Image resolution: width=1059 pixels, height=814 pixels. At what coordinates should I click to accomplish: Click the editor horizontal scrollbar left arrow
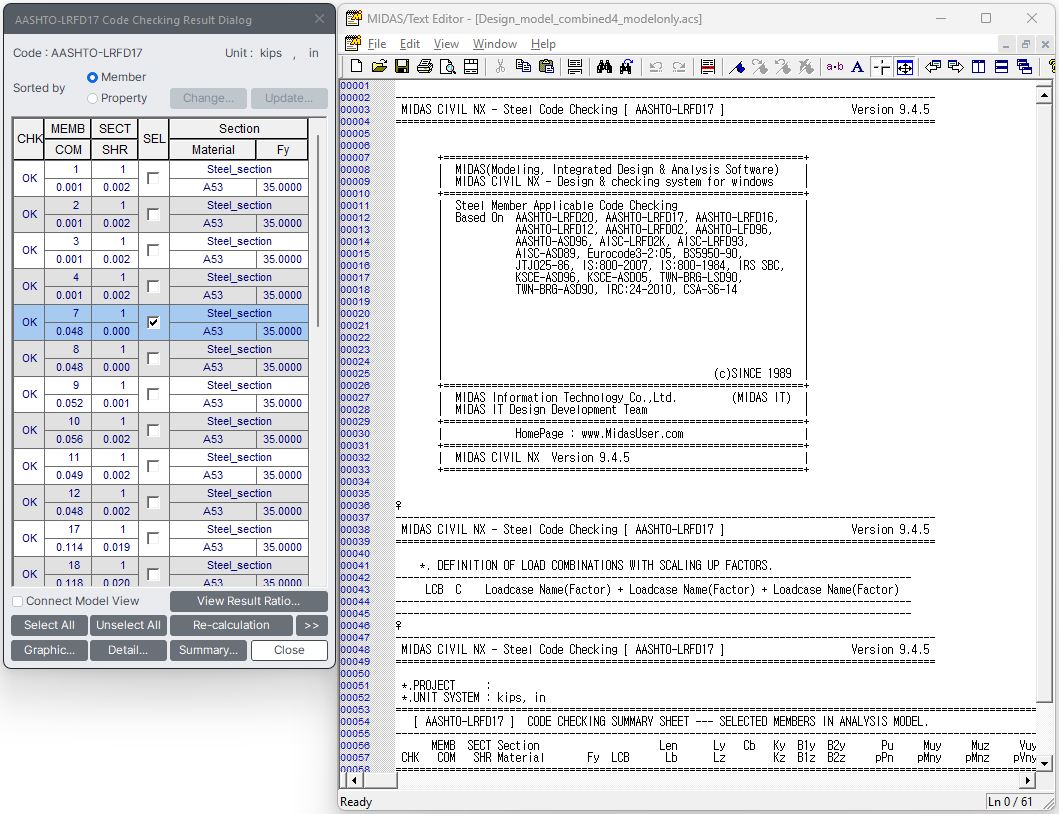[x=354, y=780]
